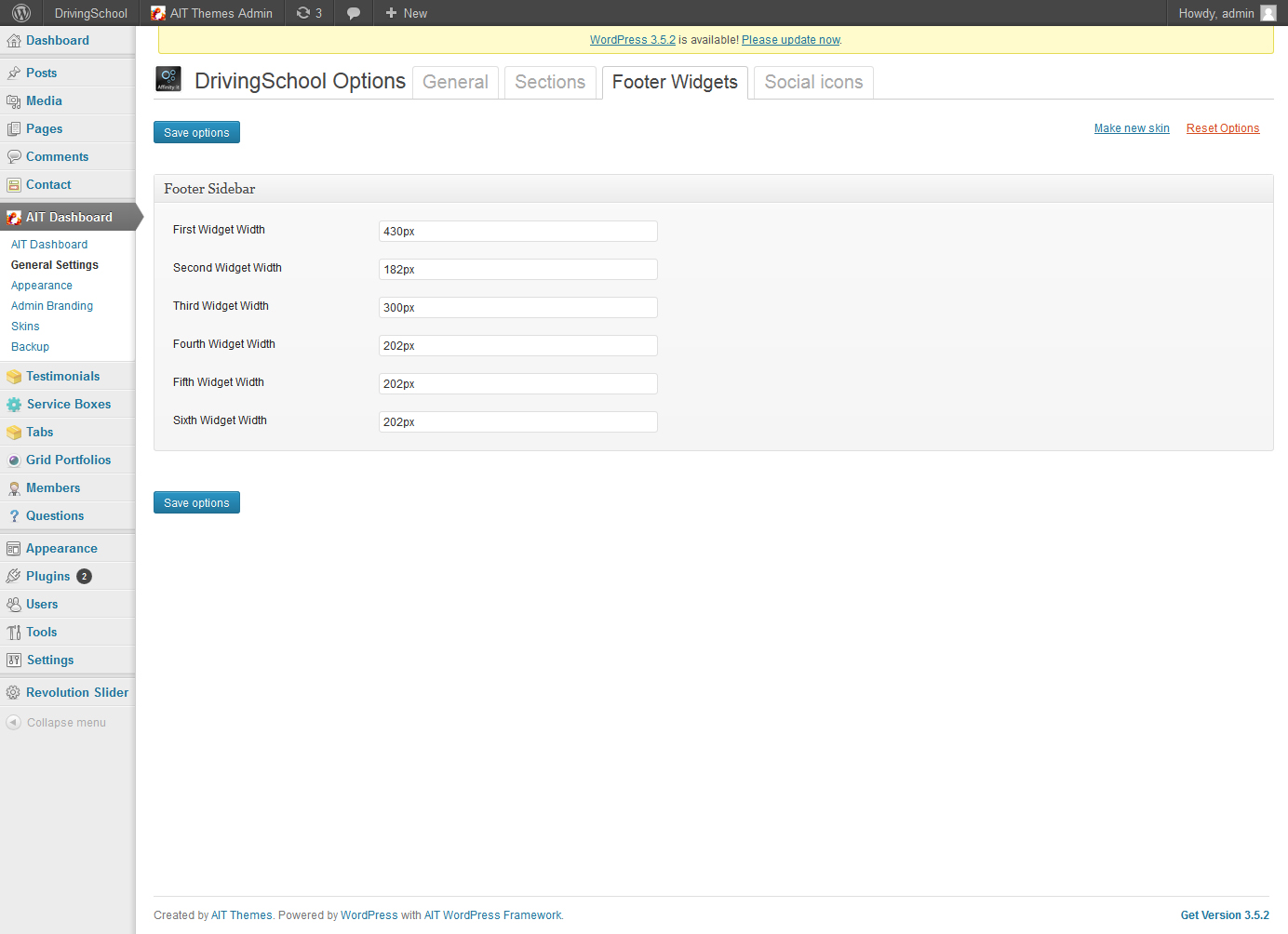The width and height of the screenshot is (1288, 934).
Task: Open the AIT Themes footer link
Action: click(x=242, y=915)
